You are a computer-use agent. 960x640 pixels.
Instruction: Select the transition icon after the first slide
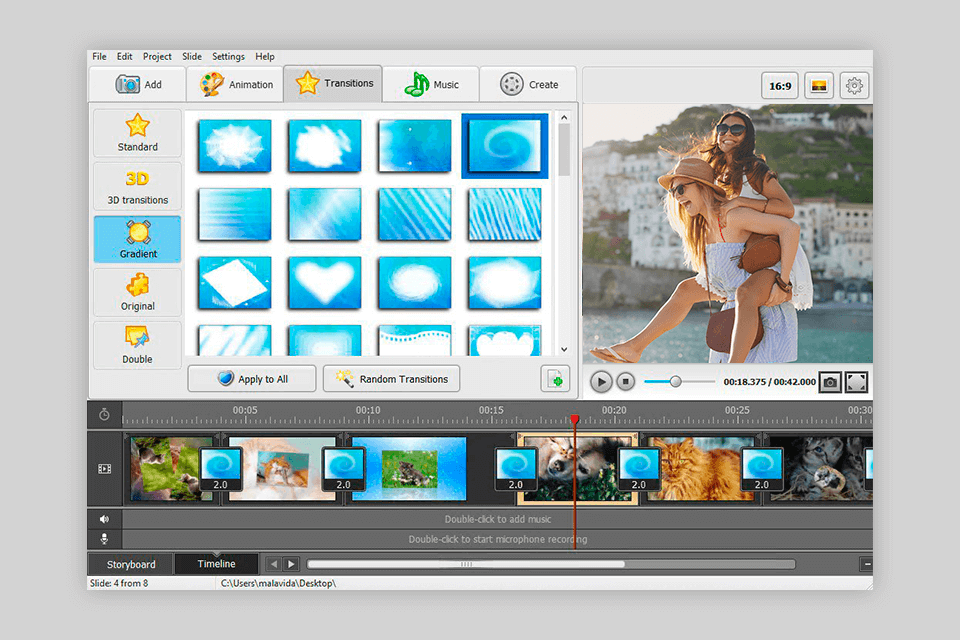point(220,469)
